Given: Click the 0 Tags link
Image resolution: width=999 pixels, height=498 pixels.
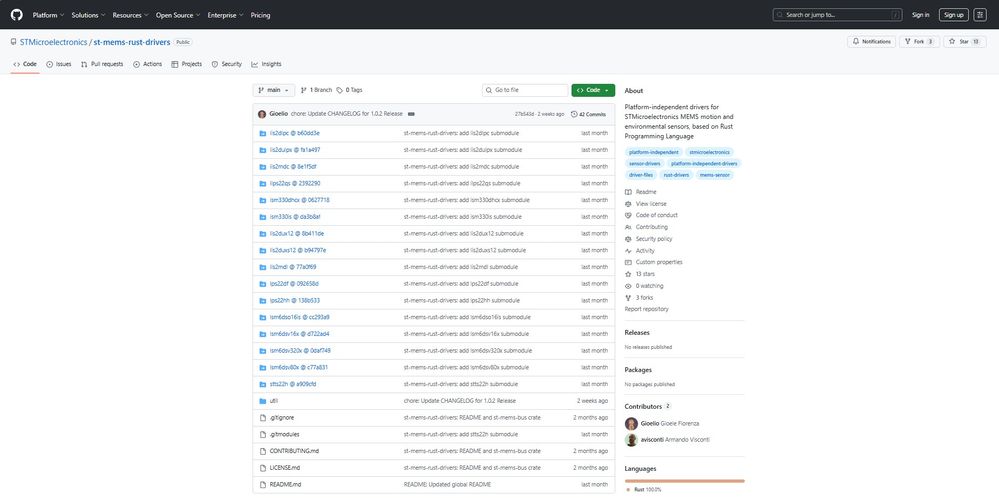Looking at the screenshot, I should click(x=349, y=90).
